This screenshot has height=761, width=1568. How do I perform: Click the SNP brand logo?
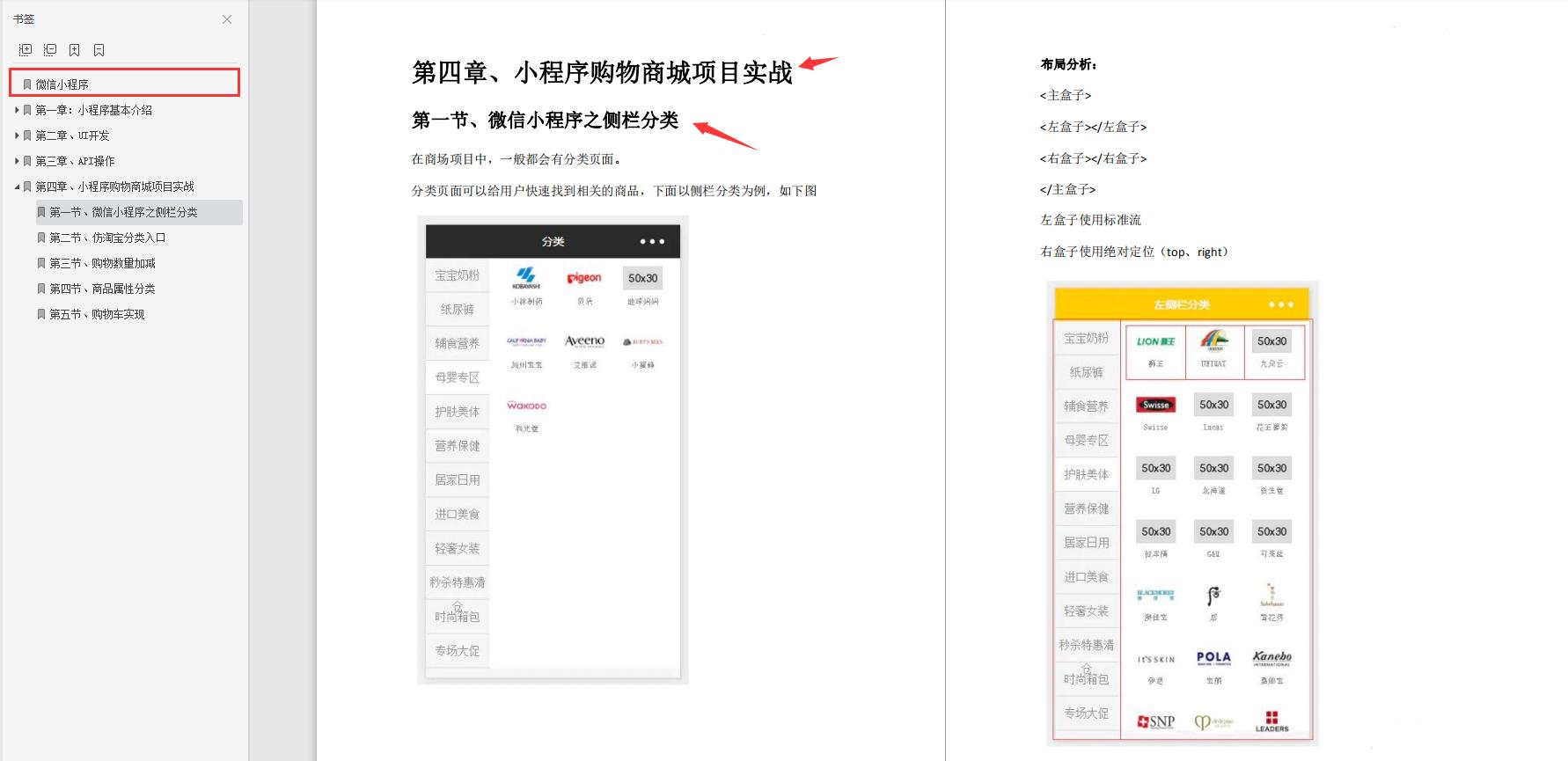(x=1155, y=721)
